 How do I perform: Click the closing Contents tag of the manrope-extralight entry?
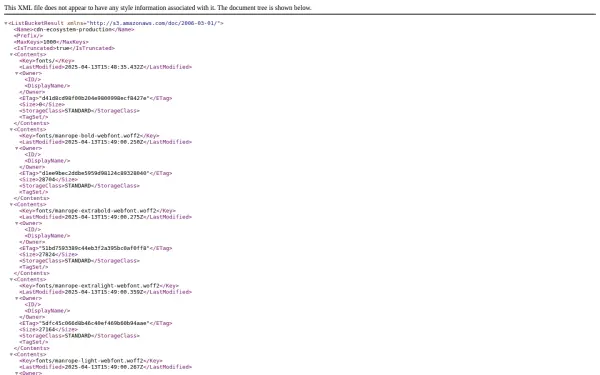tap(31, 349)
